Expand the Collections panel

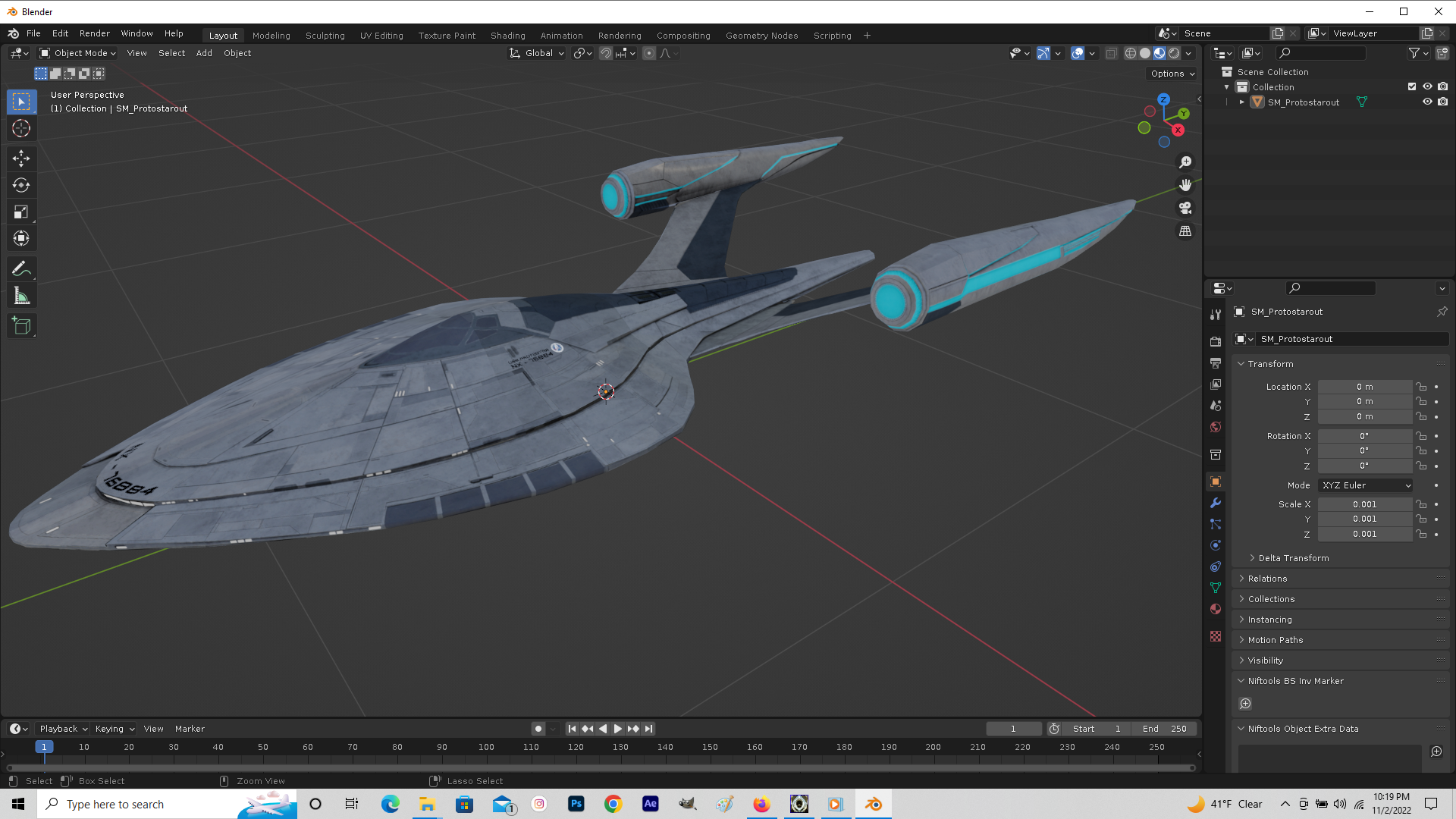click(1272, 599)
